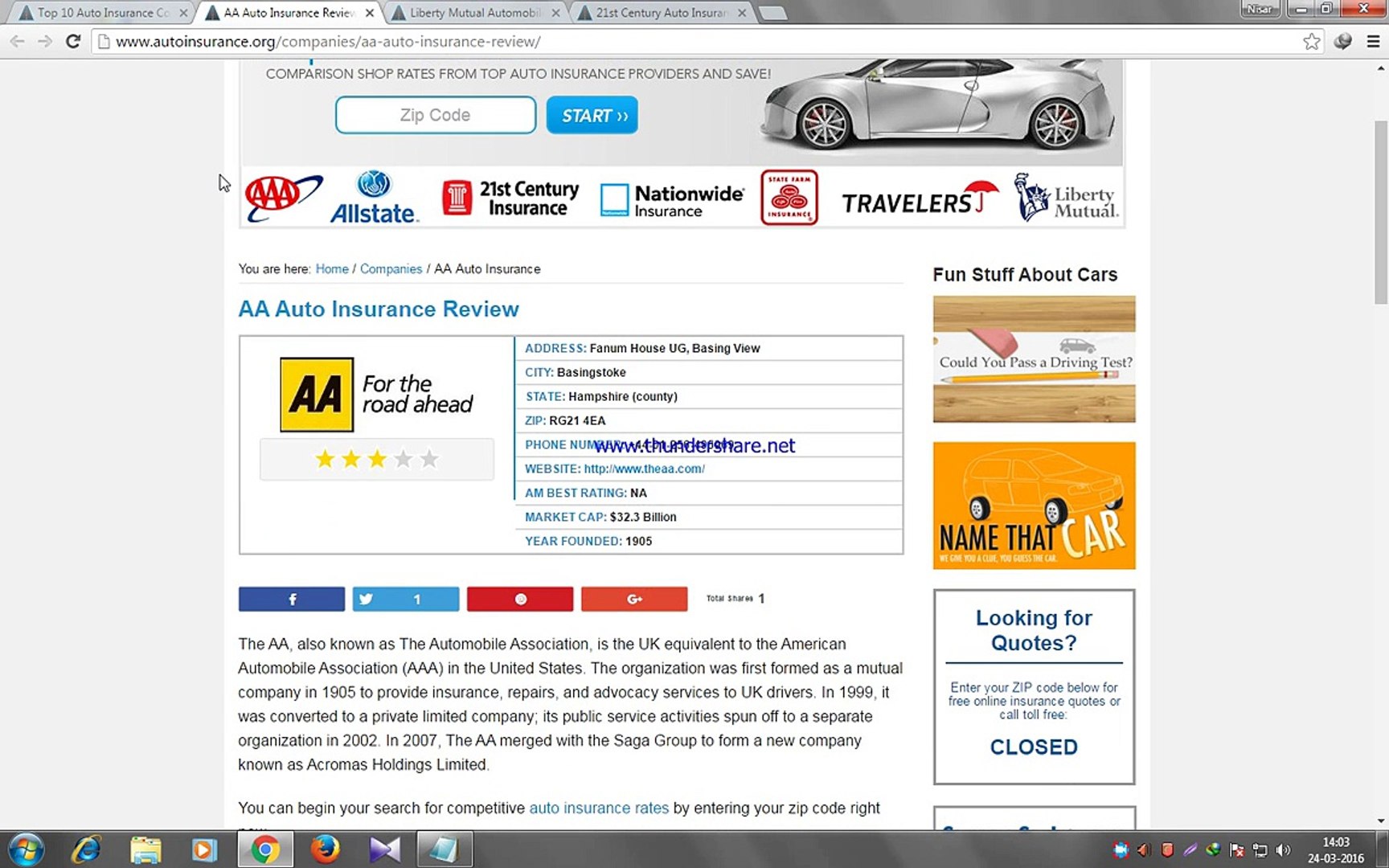This screenshot has height=868, width=1389.
Task: Click the AA For the road ahead logo
Action: pos(376,395)
